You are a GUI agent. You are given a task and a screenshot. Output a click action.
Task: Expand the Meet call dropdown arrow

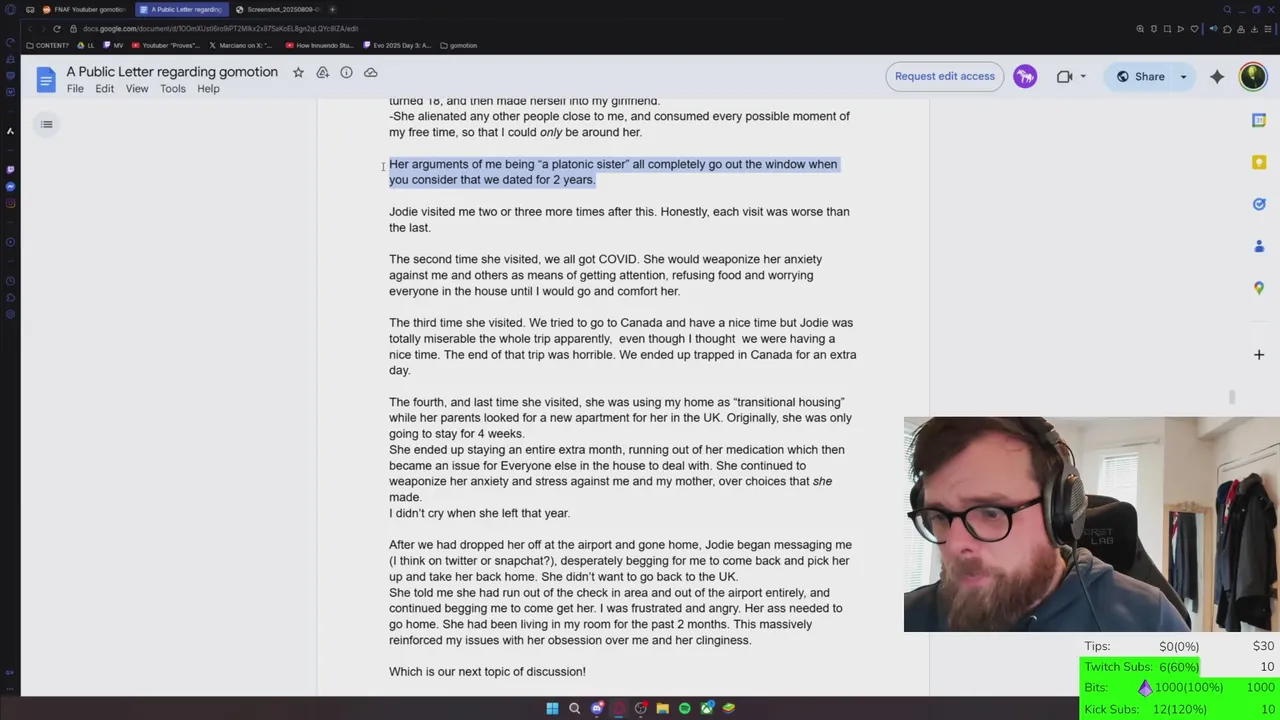click(1083, 77)
